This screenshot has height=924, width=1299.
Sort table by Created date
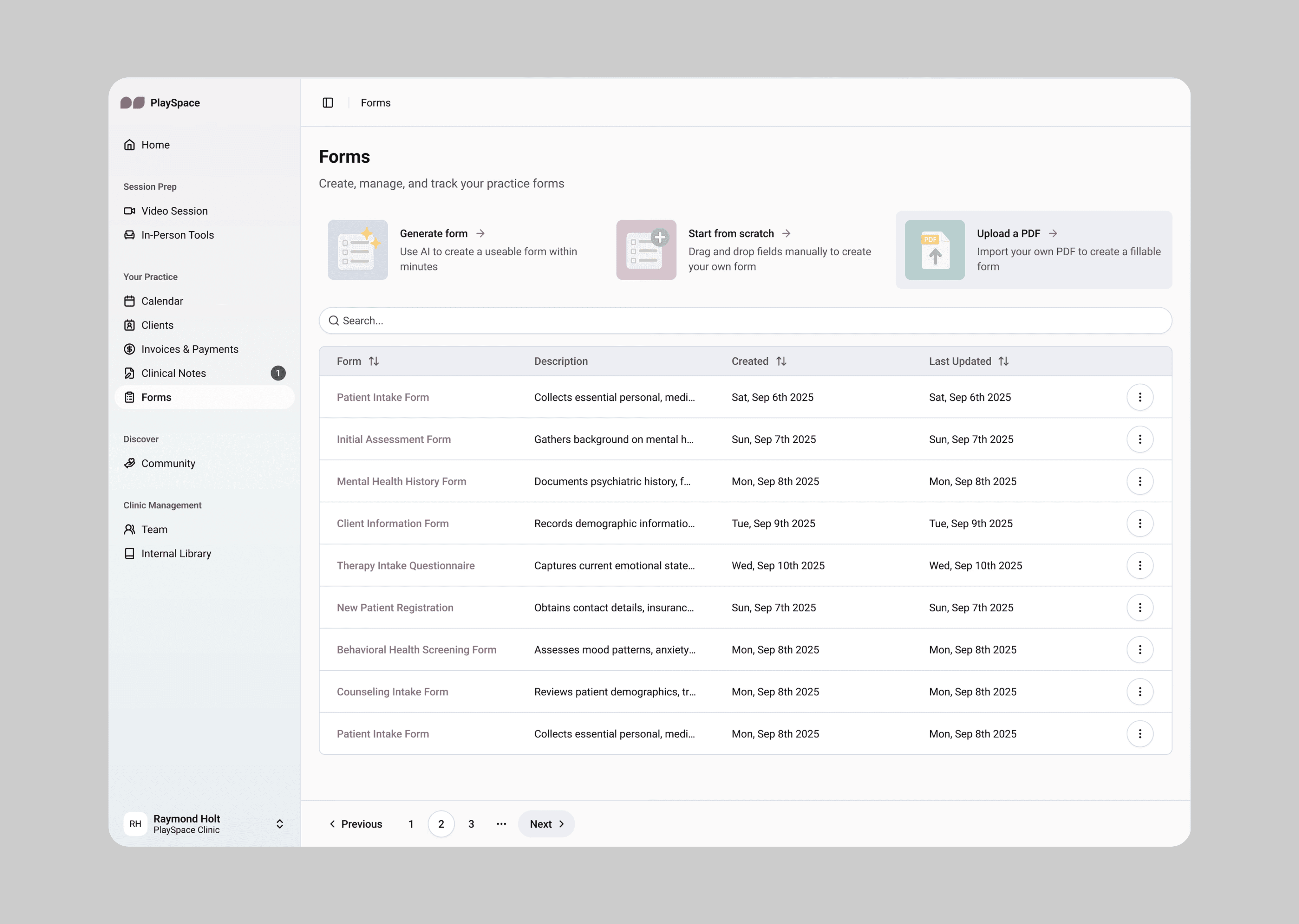coord(781,361)
